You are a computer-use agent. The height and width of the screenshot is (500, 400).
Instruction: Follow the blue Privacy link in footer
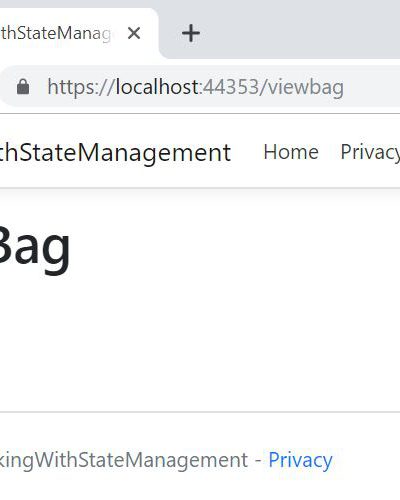[300, 460]
